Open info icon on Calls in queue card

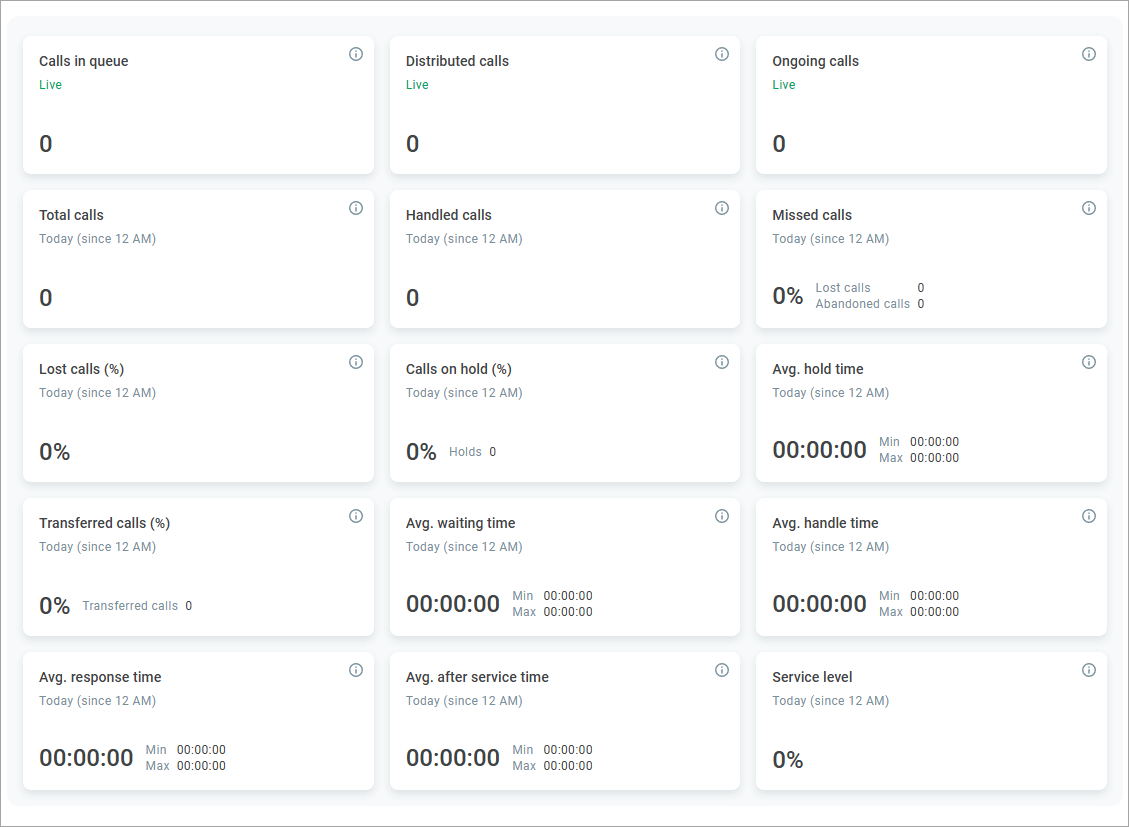pos(356,54)
